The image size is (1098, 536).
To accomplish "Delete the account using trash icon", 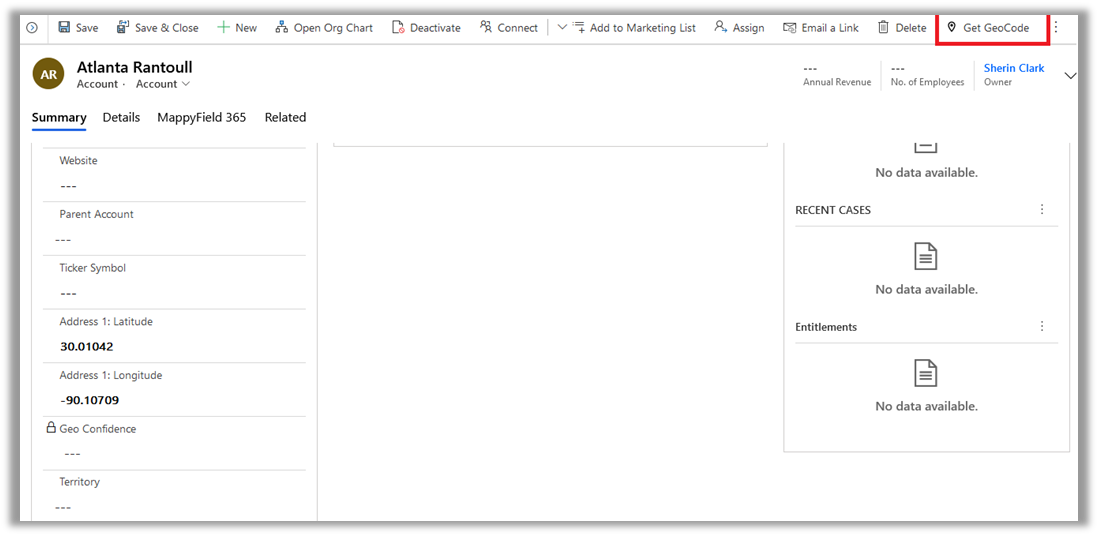I will click(x=883, y=28).
